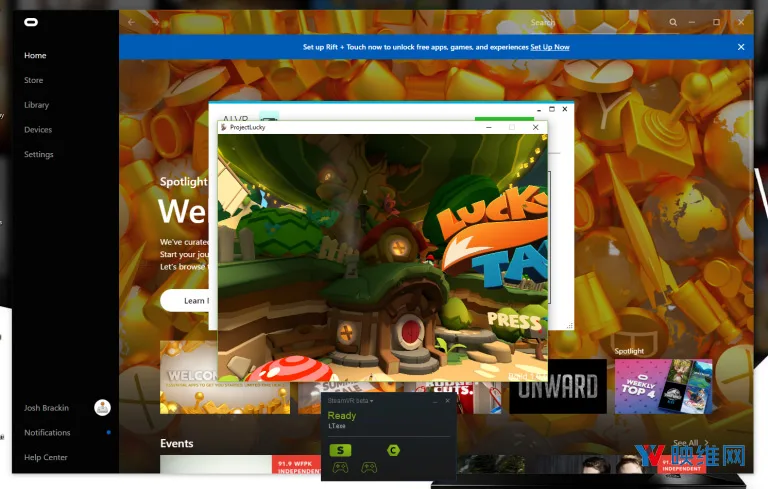Open the Store section in Oculus
Image resolution: width=768 pixels, height=489 pixels.
34,80
